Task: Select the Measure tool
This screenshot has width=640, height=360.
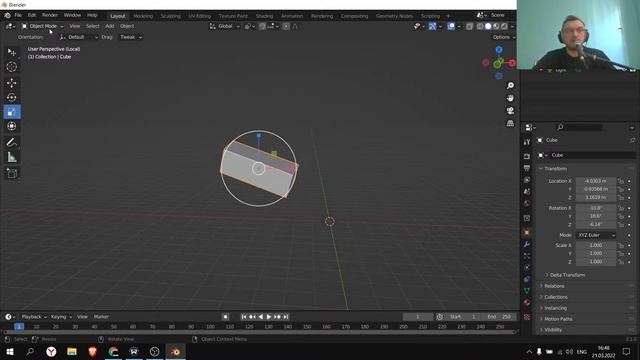Action: tap(12, 157)
